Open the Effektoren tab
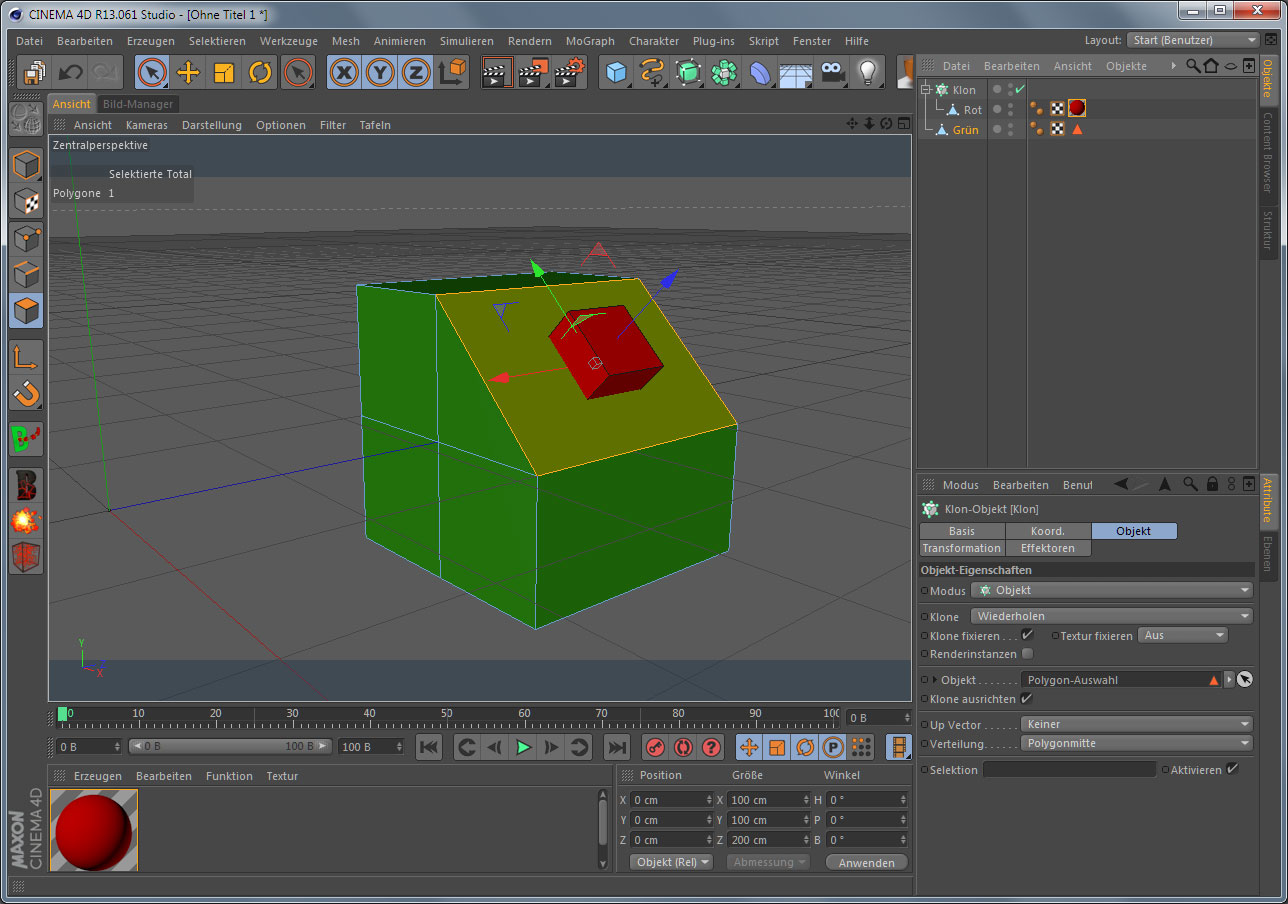 pos(1047,548)
